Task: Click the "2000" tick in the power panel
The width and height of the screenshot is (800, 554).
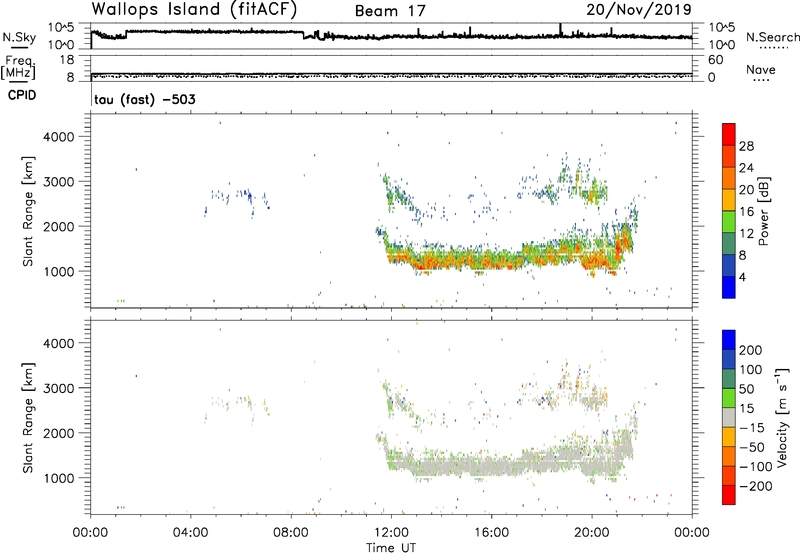Action: pyautogui.click(x=58, y=226)
